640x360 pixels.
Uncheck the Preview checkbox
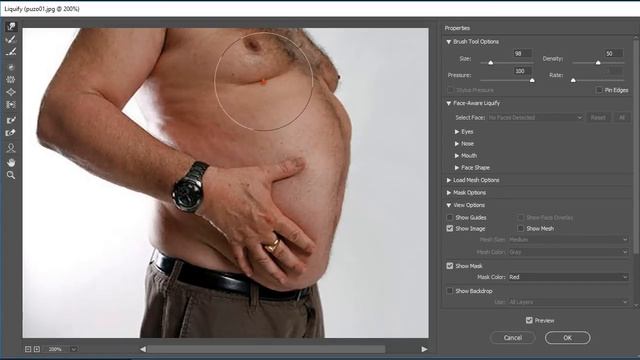(x=529, y=320)
